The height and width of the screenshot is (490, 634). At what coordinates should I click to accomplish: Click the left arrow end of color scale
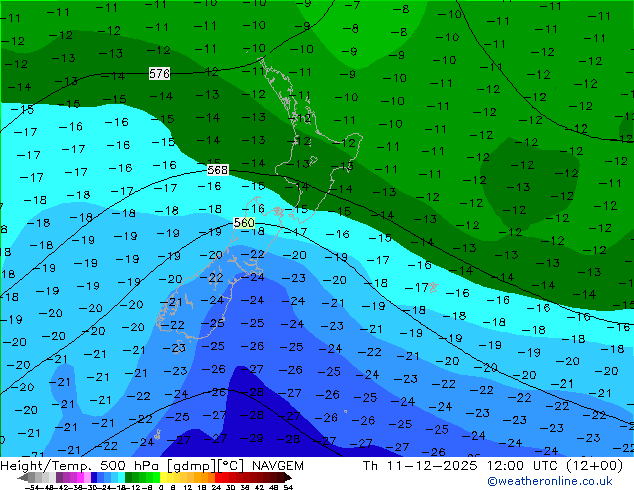(23, 477)
